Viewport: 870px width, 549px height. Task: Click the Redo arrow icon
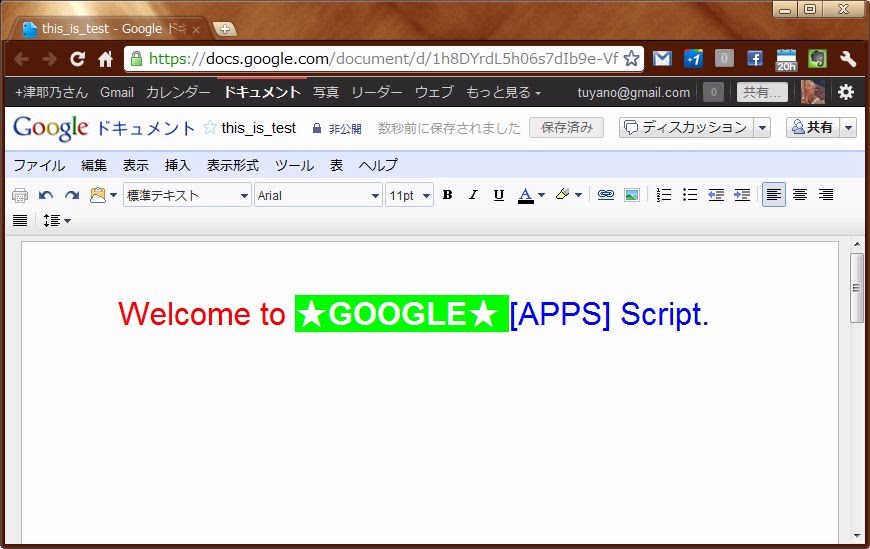[71, 195]
